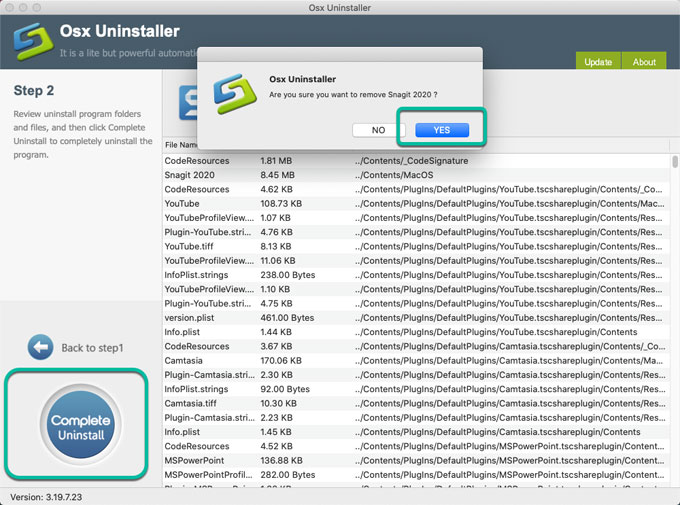Viewport: 680px width, 505px height.
Task: Select the CodeResources 1.81 MB row
Action: pos(416,161)
